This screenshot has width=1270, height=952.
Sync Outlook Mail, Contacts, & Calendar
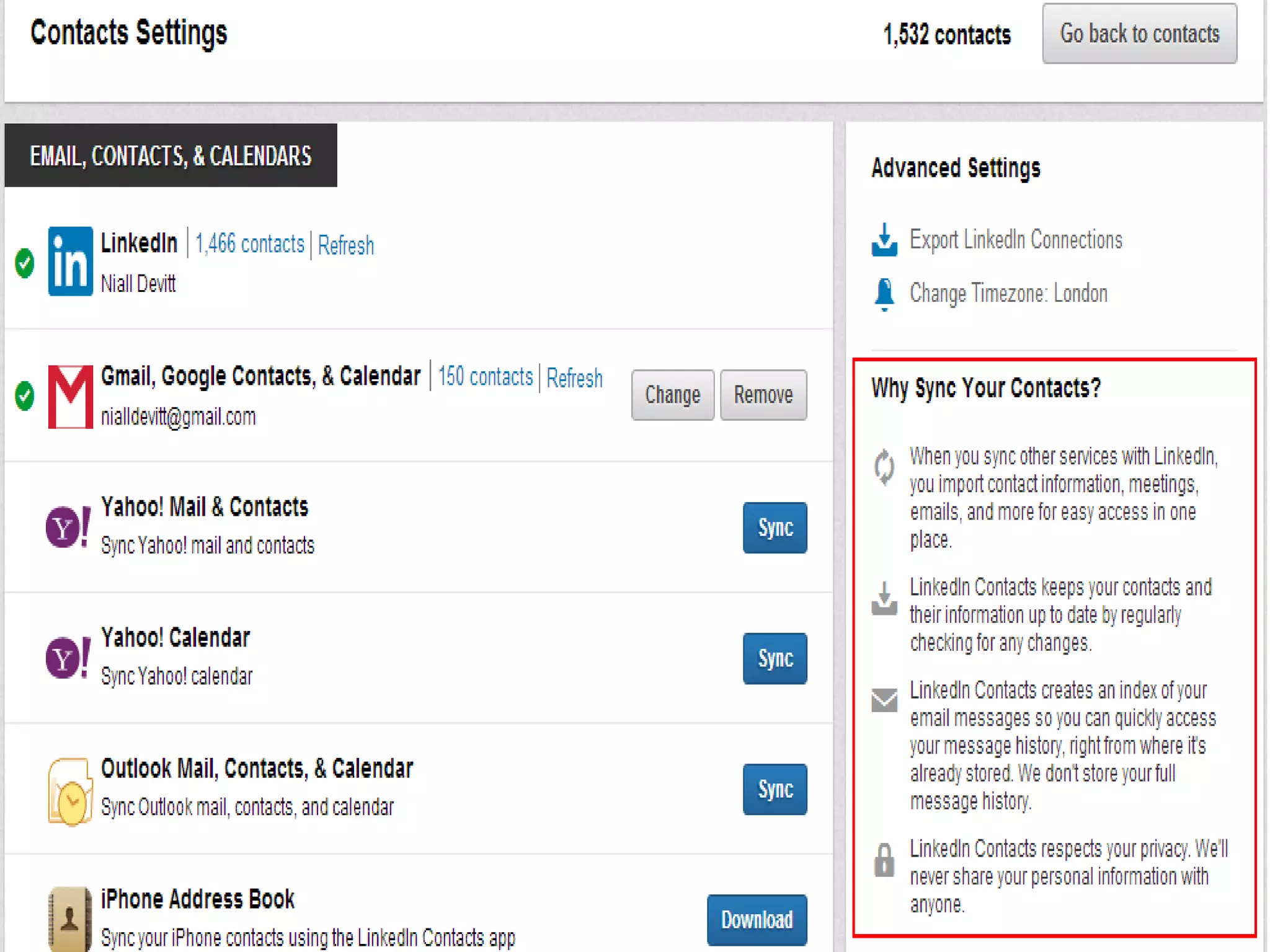[x=775, y=789]
